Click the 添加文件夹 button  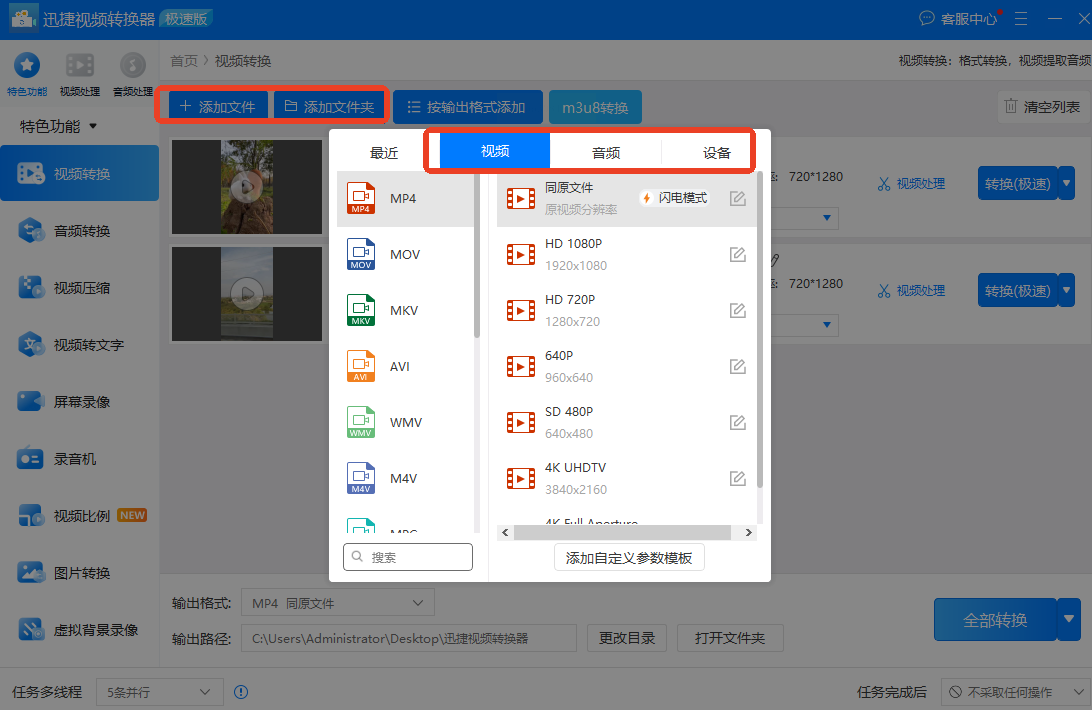pos(330,107)
